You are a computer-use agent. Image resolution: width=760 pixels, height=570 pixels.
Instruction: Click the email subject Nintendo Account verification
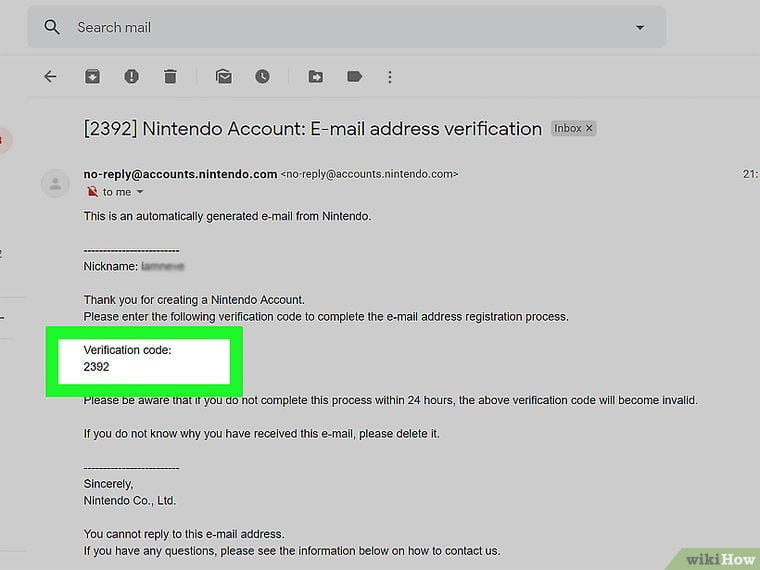coord(313,129)
